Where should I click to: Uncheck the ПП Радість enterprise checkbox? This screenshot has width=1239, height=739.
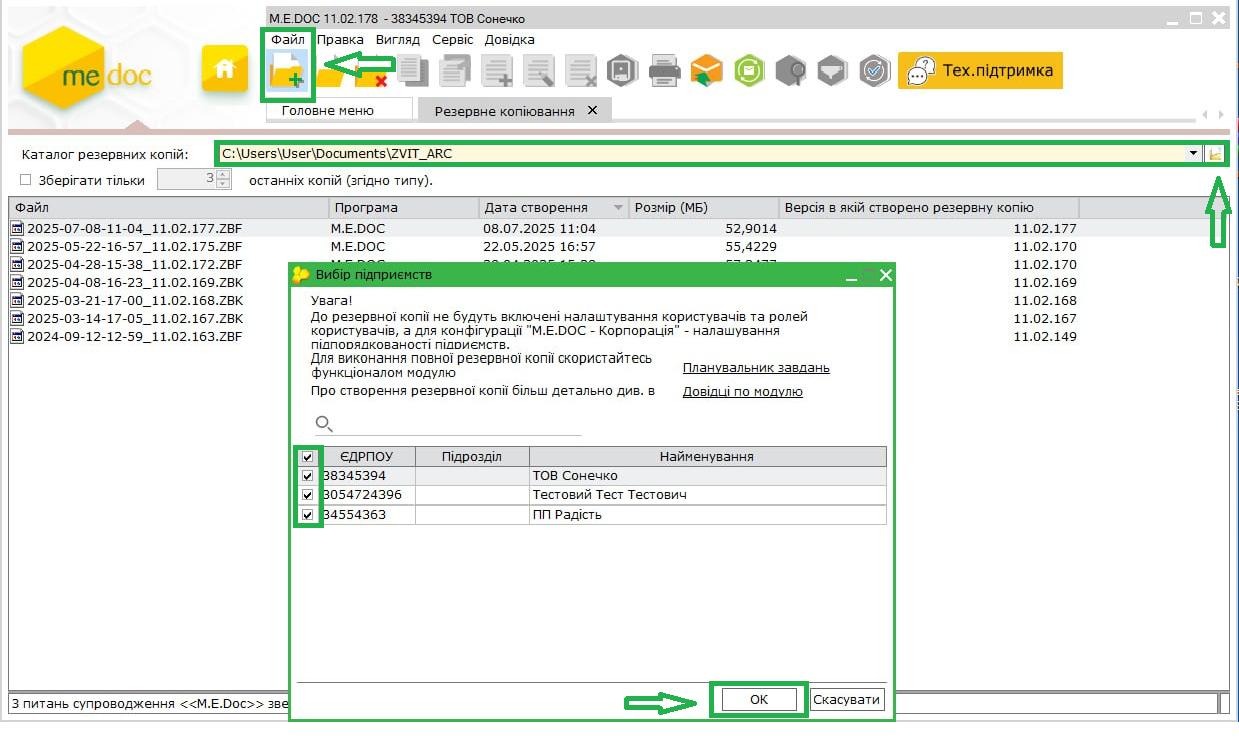click(308, 515)
